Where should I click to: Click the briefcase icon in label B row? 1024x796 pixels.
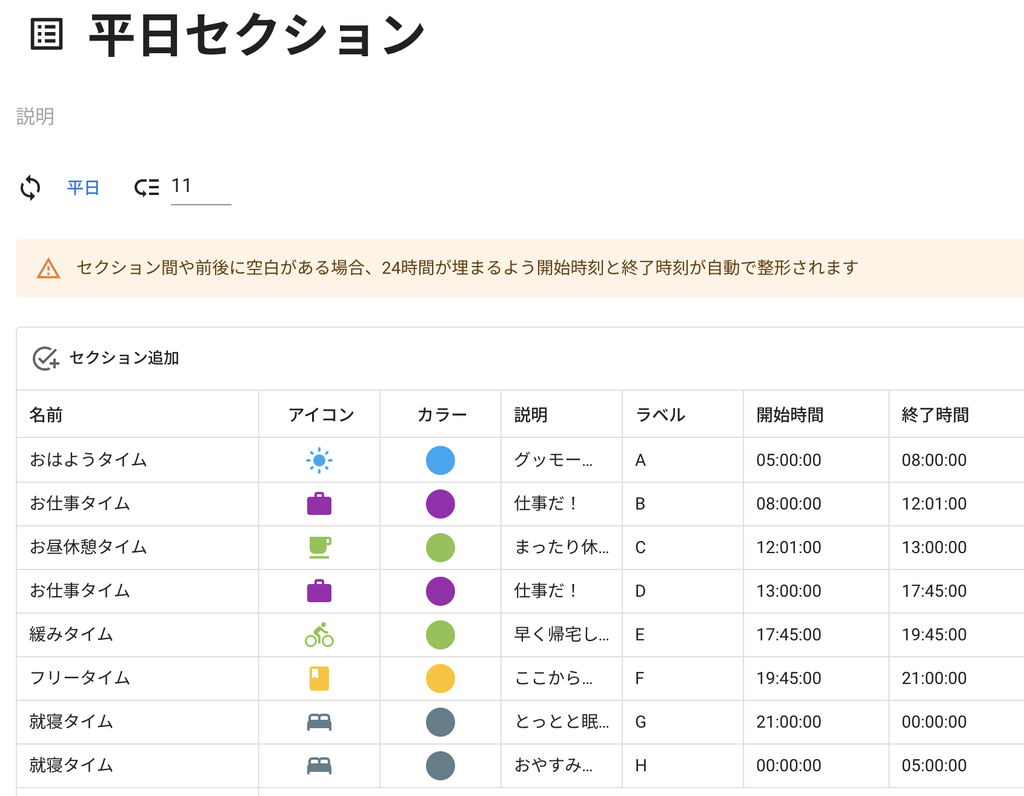[319, 504]
